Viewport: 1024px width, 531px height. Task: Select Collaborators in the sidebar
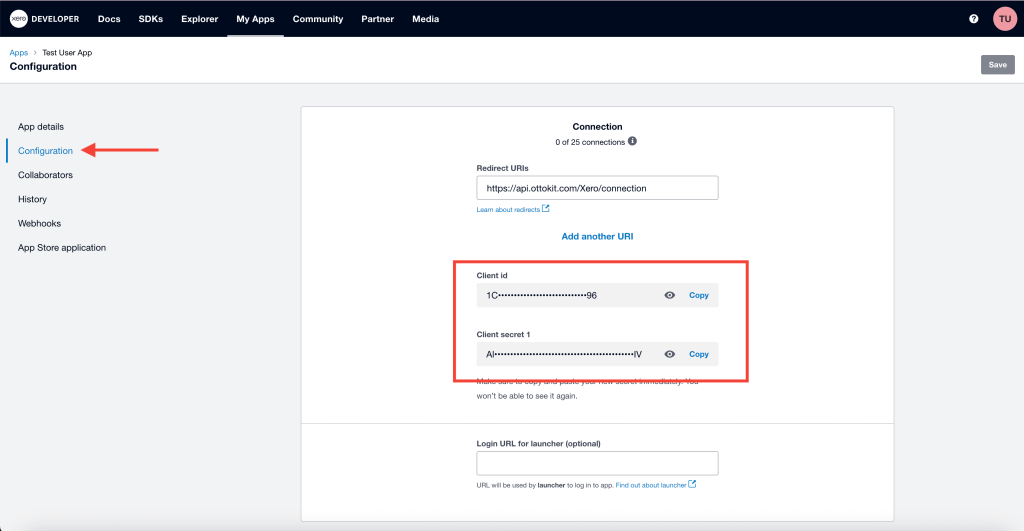45,175
